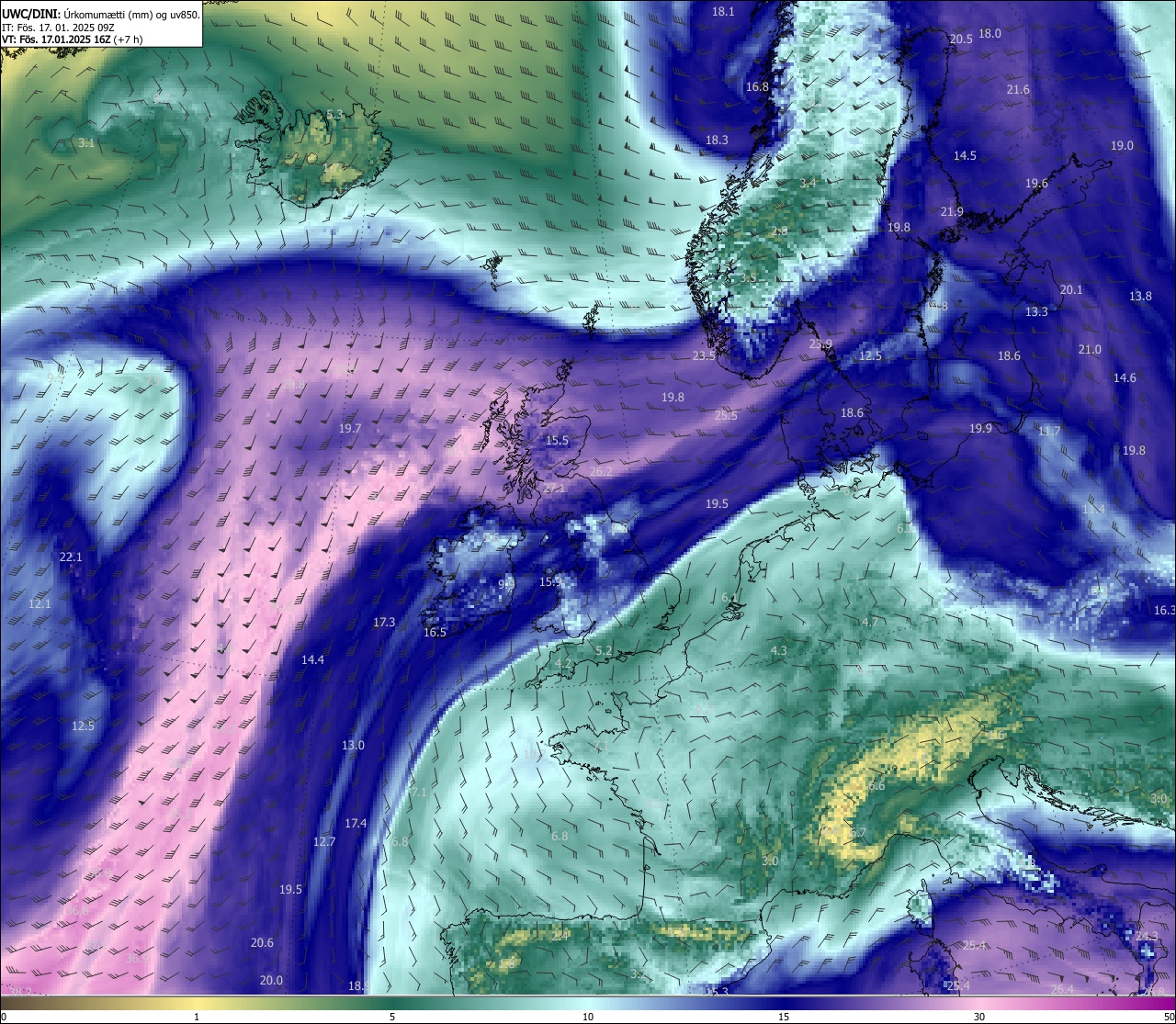Click the 21.9 map value
Viewport: 1176px width, 1024px height.
[952, 211]
